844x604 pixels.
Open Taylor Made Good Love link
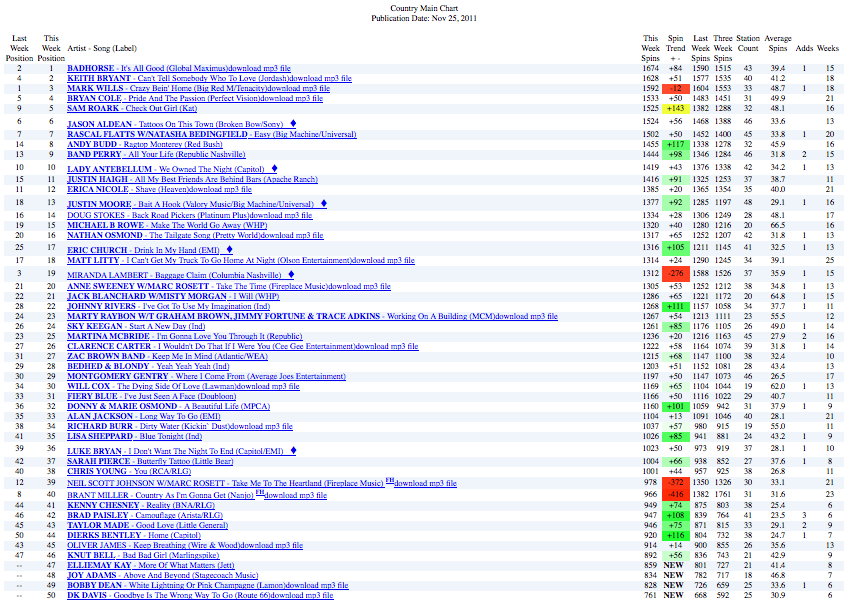tap(147, 525)
